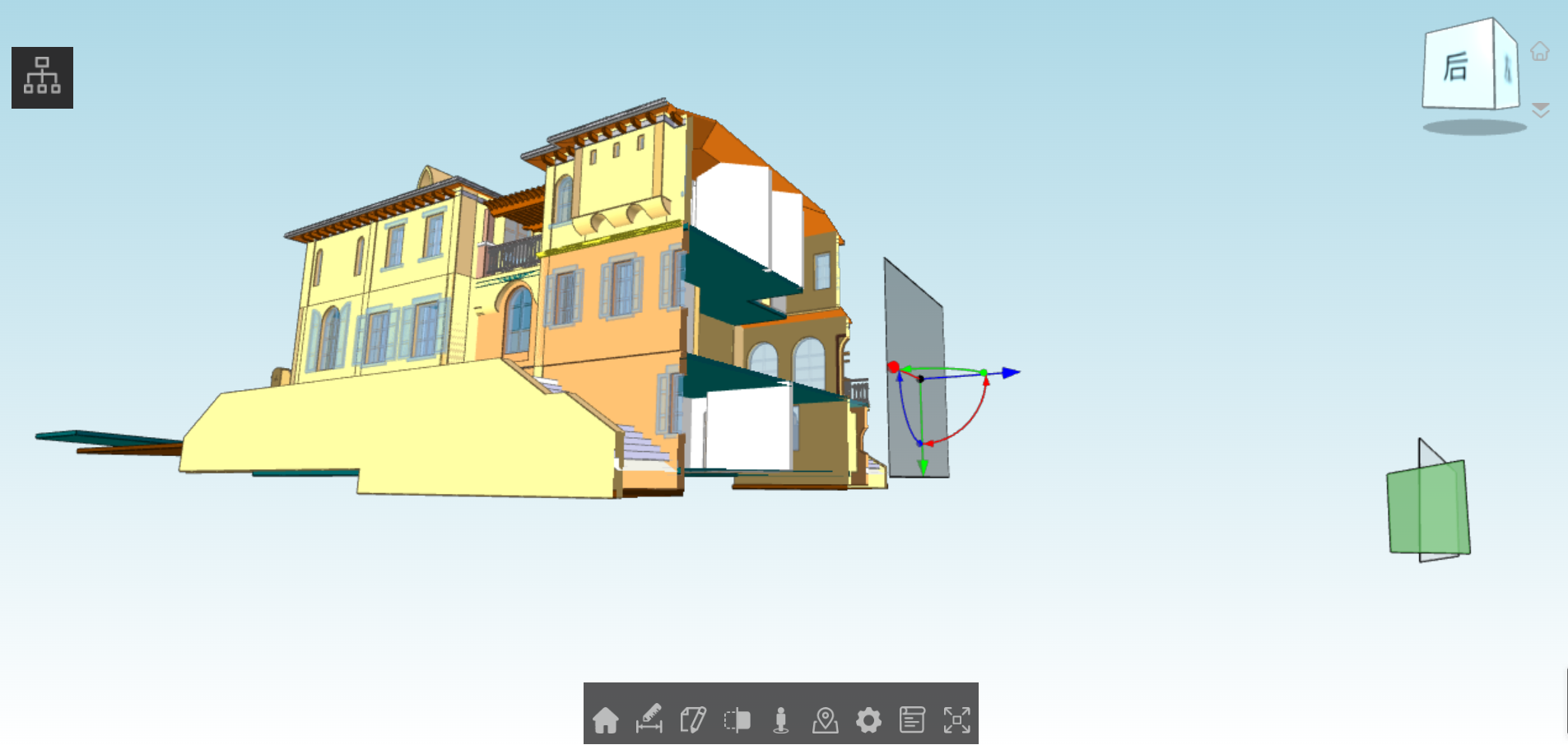Click the green section plane preview
Viewport: 1568px width, 745px height.
pos(1428,506)
